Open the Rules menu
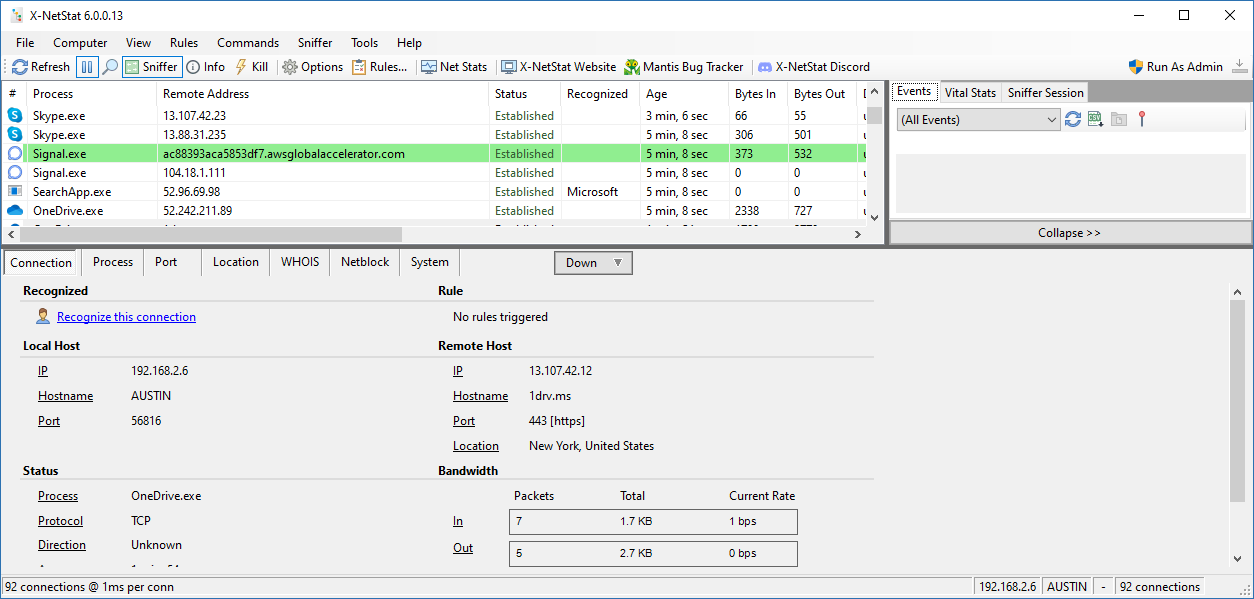 [184, 43]
